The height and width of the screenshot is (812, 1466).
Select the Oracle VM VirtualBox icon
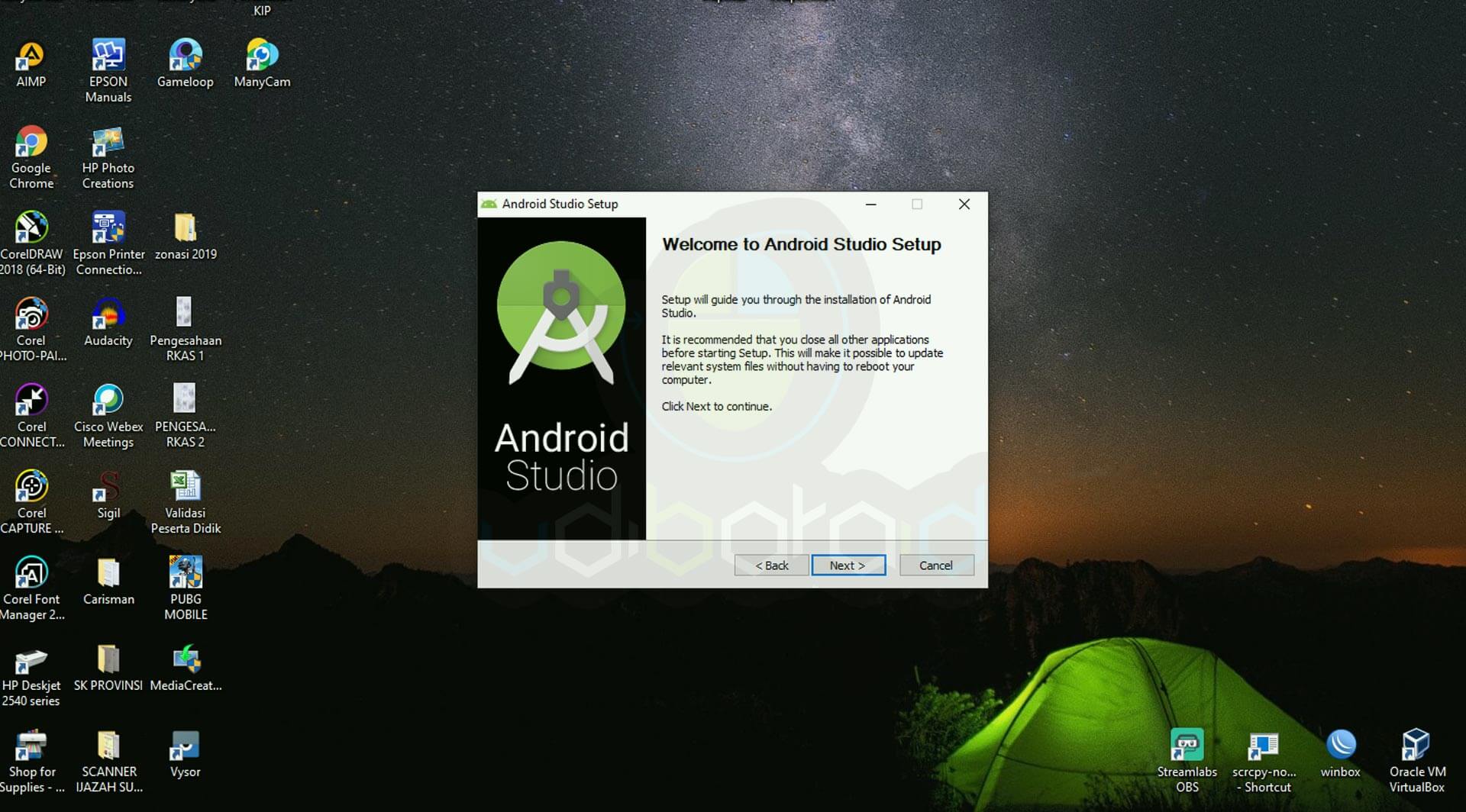pos(1417,761)
